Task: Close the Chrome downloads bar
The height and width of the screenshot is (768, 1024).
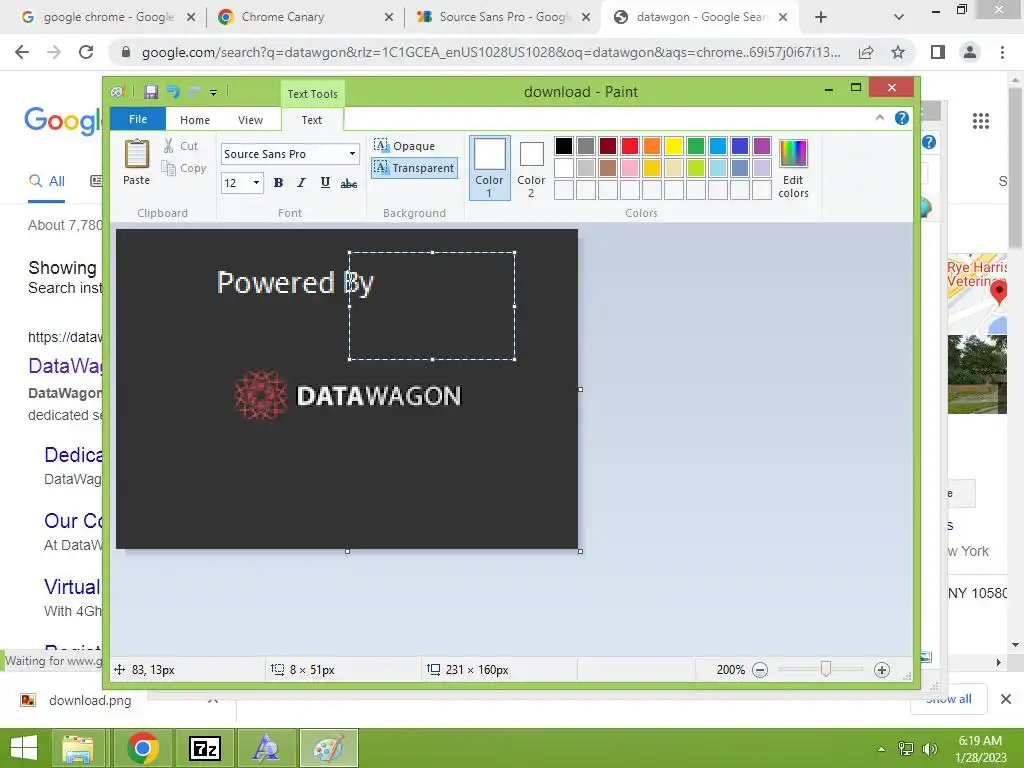Action: pos(1006,699)
